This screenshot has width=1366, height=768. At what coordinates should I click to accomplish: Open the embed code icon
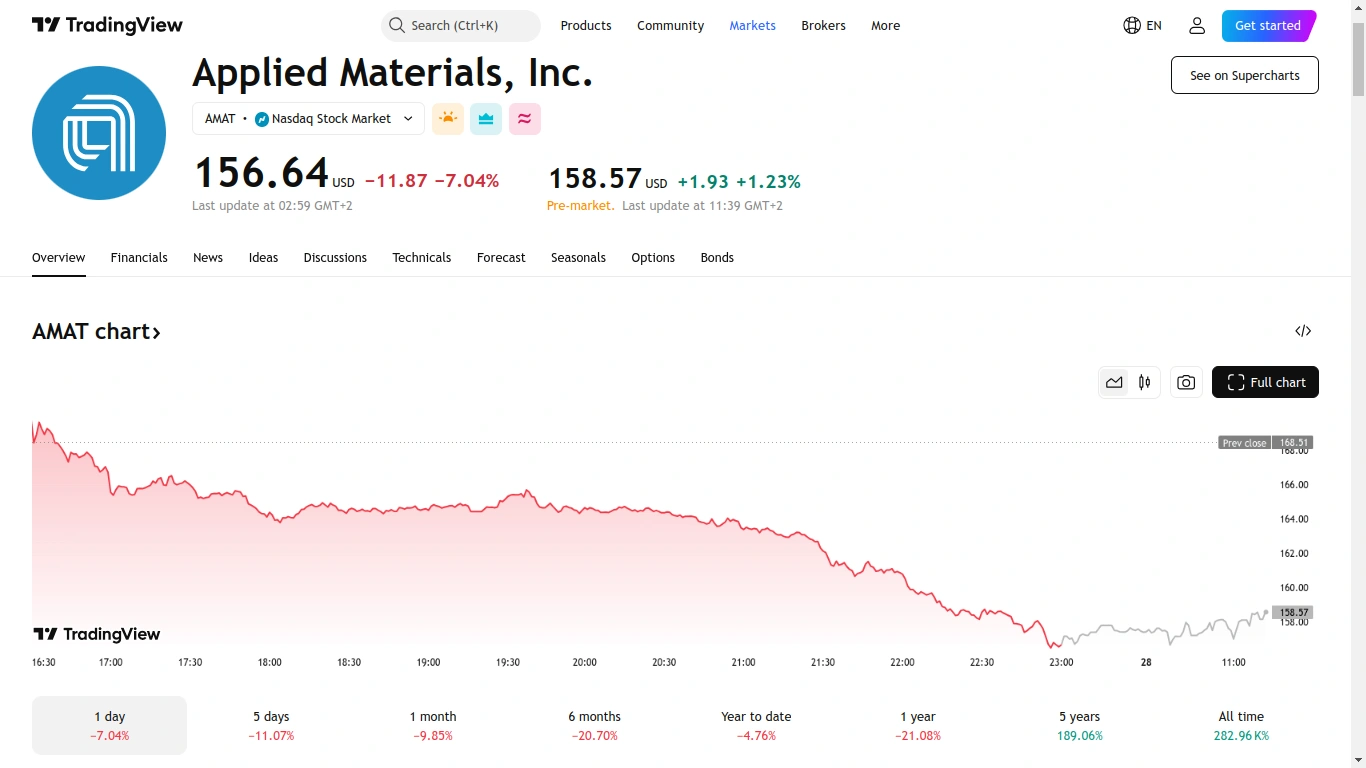click(x=1303, y=331)
